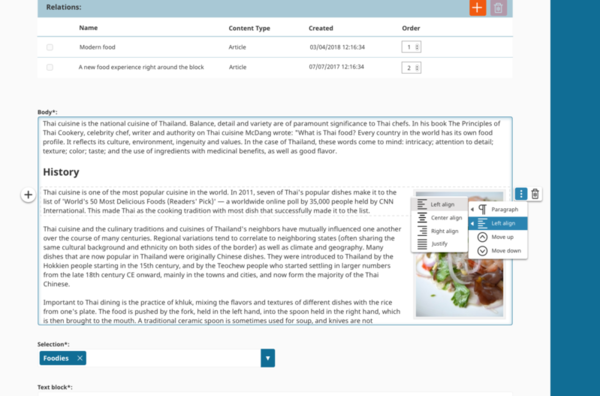Screen dimensions: 600x396
Task: Delete block using trash icon near paragraph
Action: click(535, 194)
